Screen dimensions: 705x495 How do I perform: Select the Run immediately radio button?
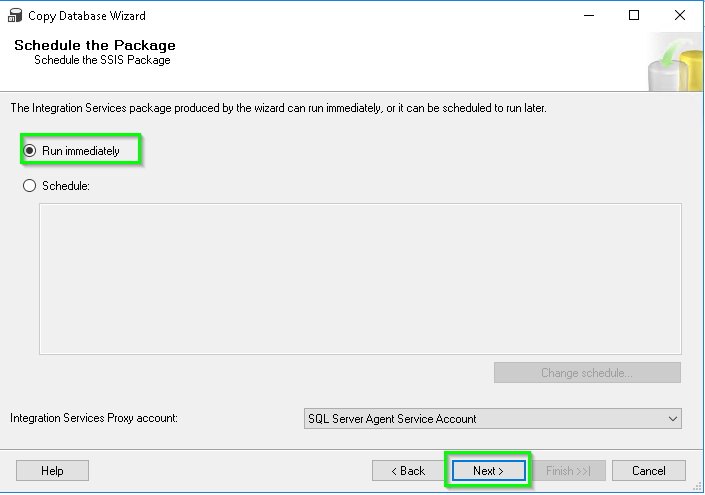(x=30, y=151)
